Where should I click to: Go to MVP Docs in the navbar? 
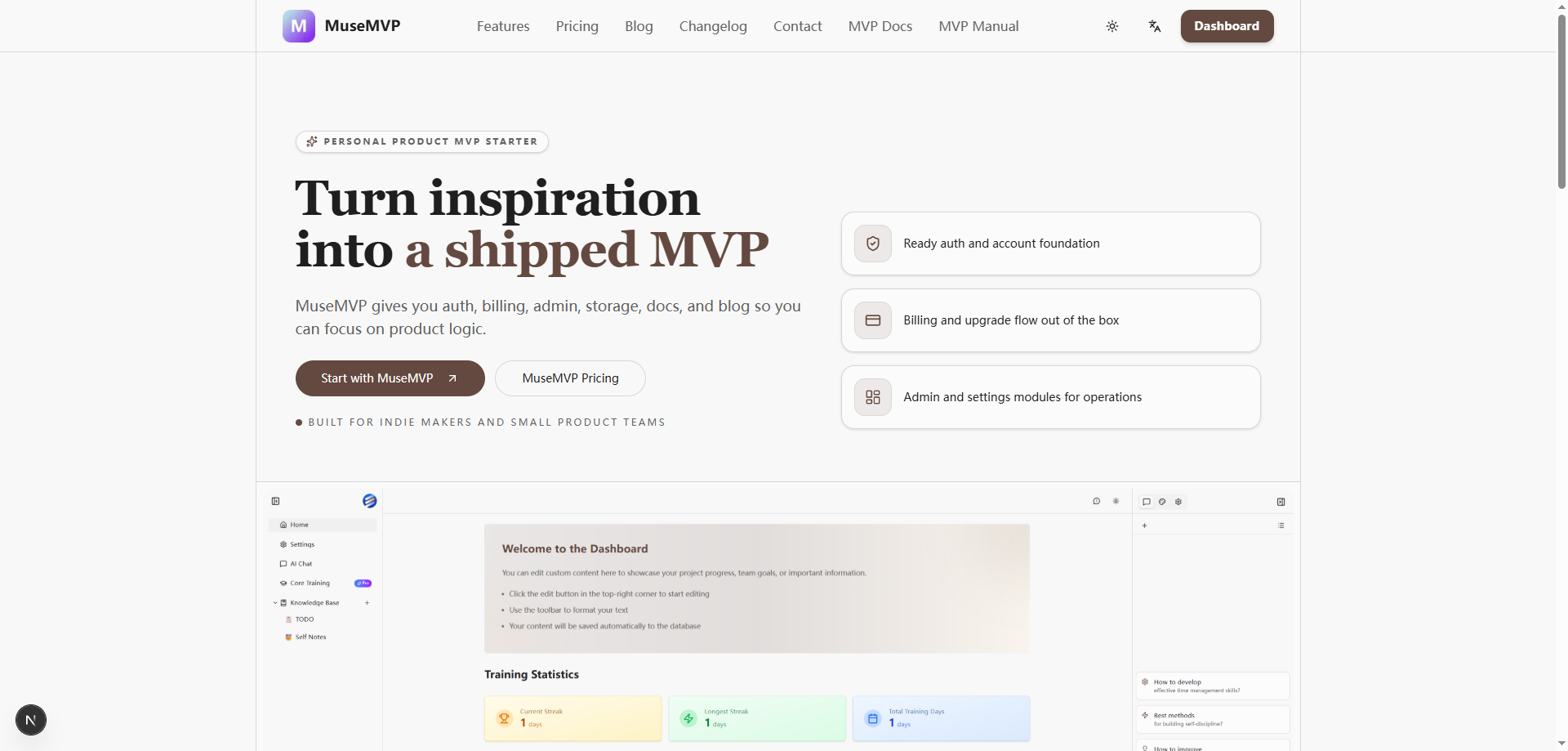tap(880, 25)
